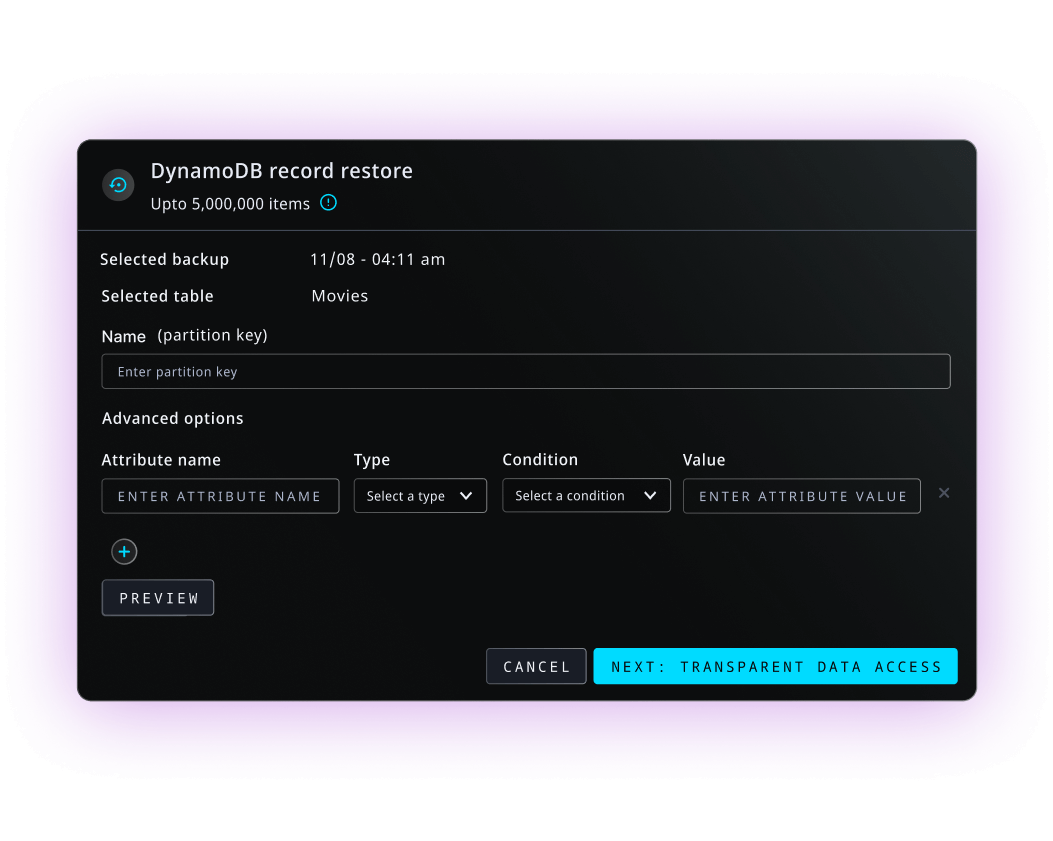Click the 'Value' column label
The height and width of the screenshot is (841, 1053).
tap(704, 460)
